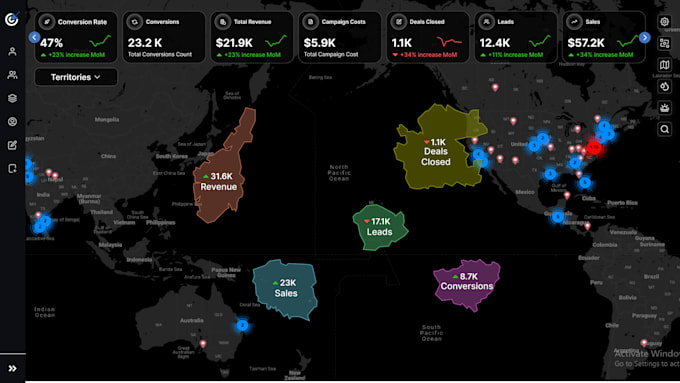
Task: Click the Conversions card icon
Action: coord(135,22)
